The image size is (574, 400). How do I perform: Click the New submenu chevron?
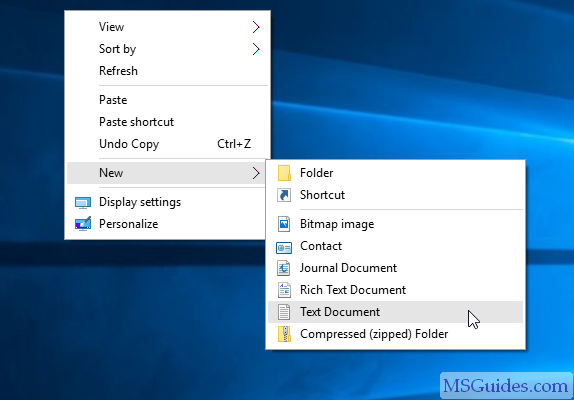(256, 173)
